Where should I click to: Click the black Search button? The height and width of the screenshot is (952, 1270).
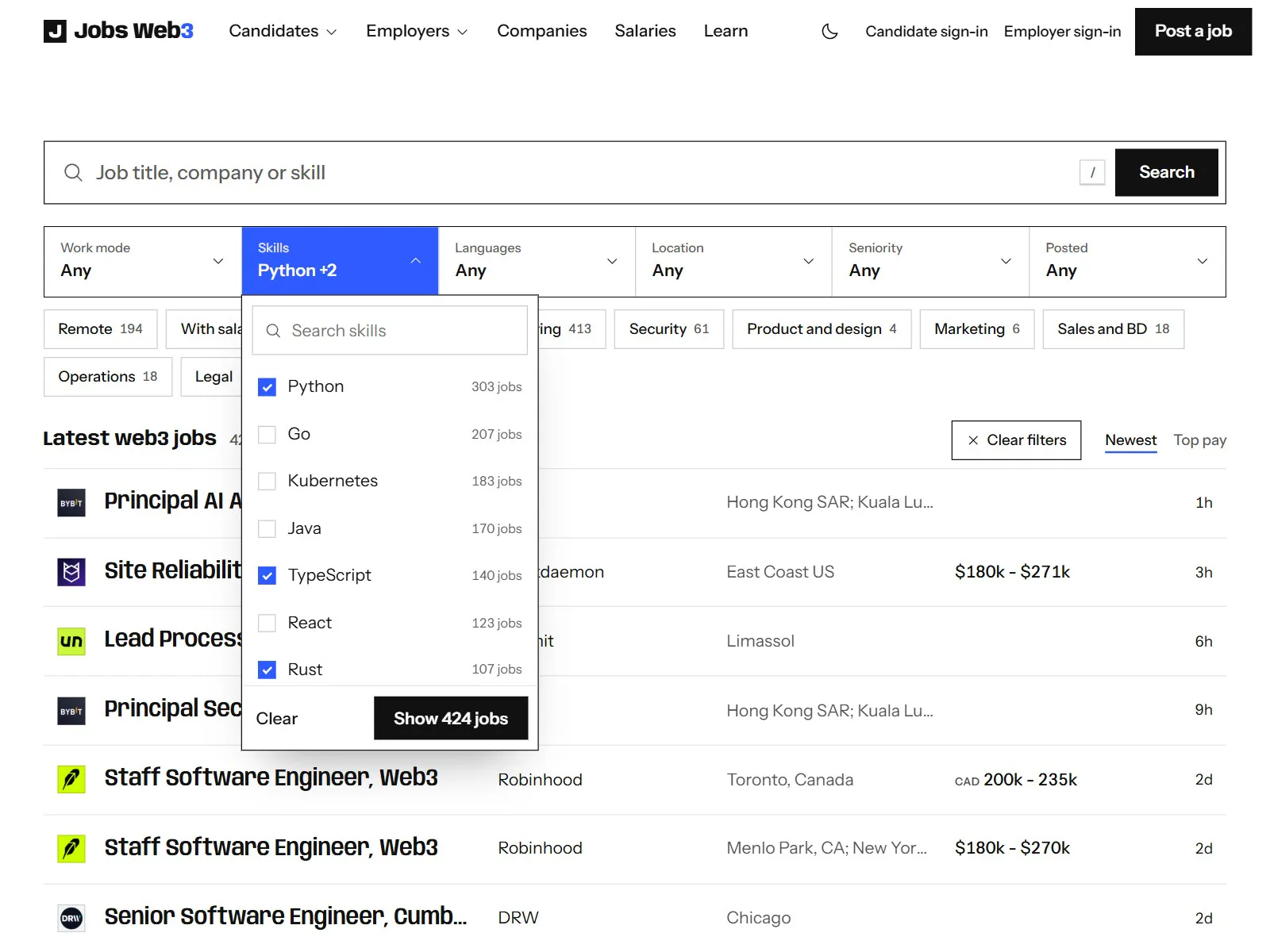click(1166, 173)
